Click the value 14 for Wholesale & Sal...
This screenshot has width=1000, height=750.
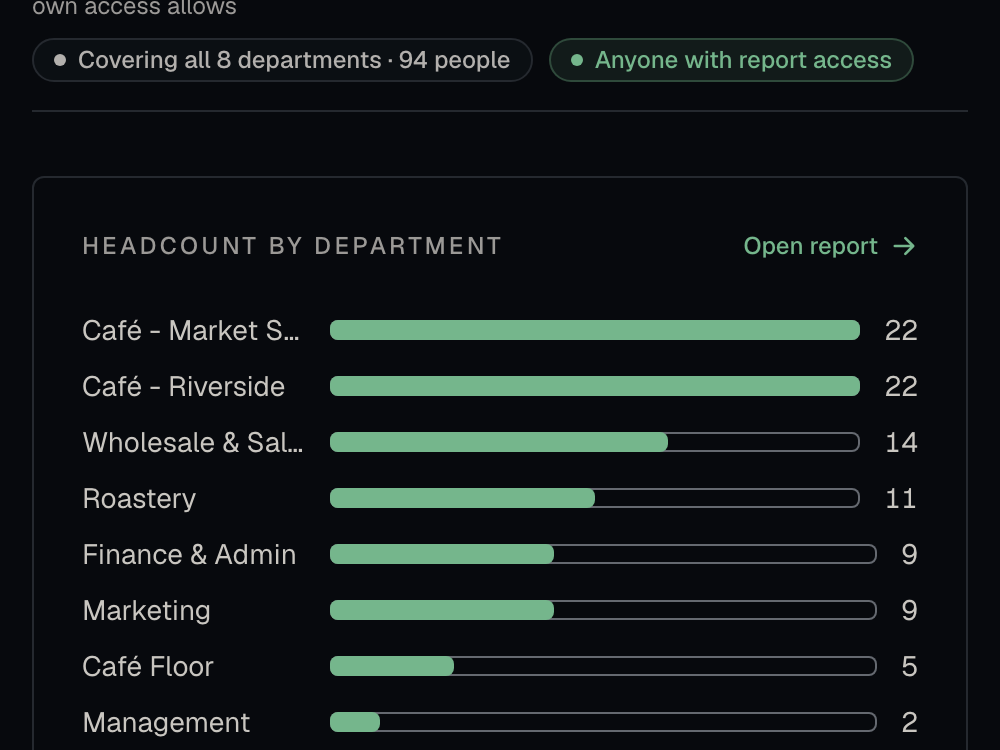(x=901, y=443)
